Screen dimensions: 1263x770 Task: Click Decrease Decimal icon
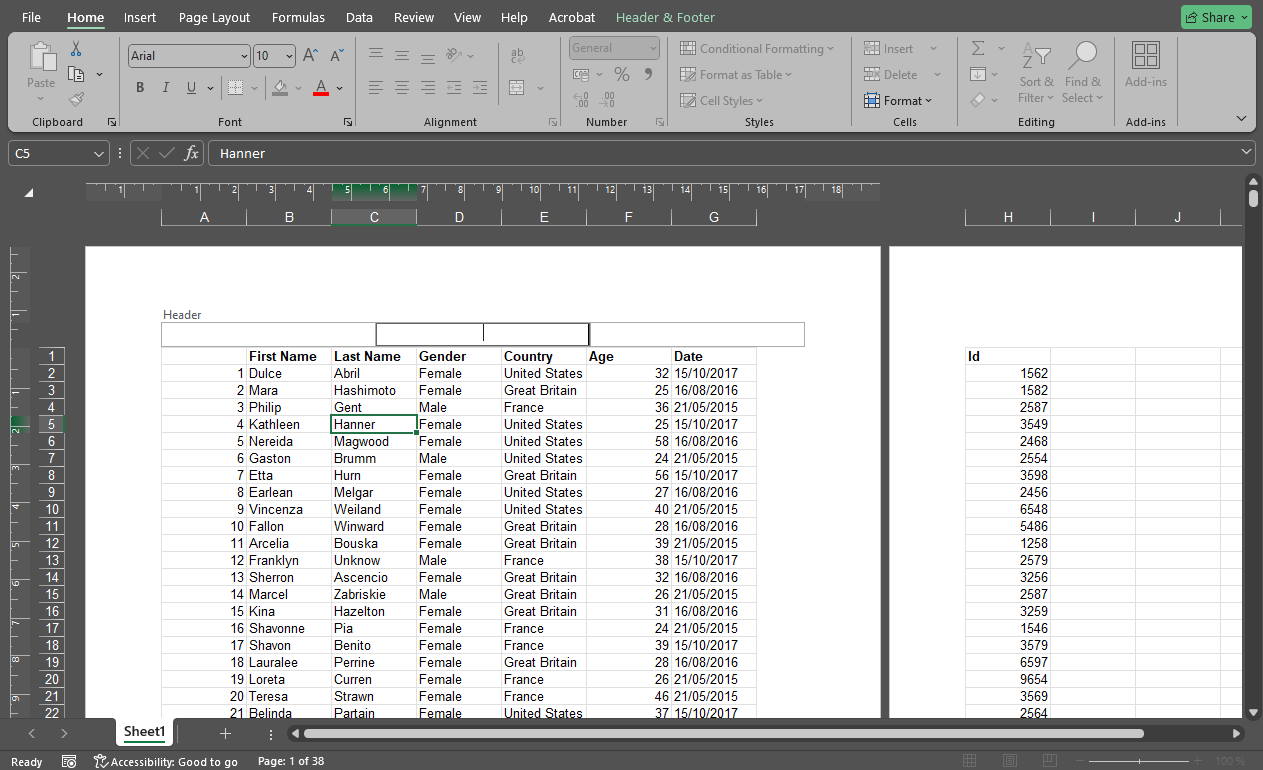click(x=607, y=100)
